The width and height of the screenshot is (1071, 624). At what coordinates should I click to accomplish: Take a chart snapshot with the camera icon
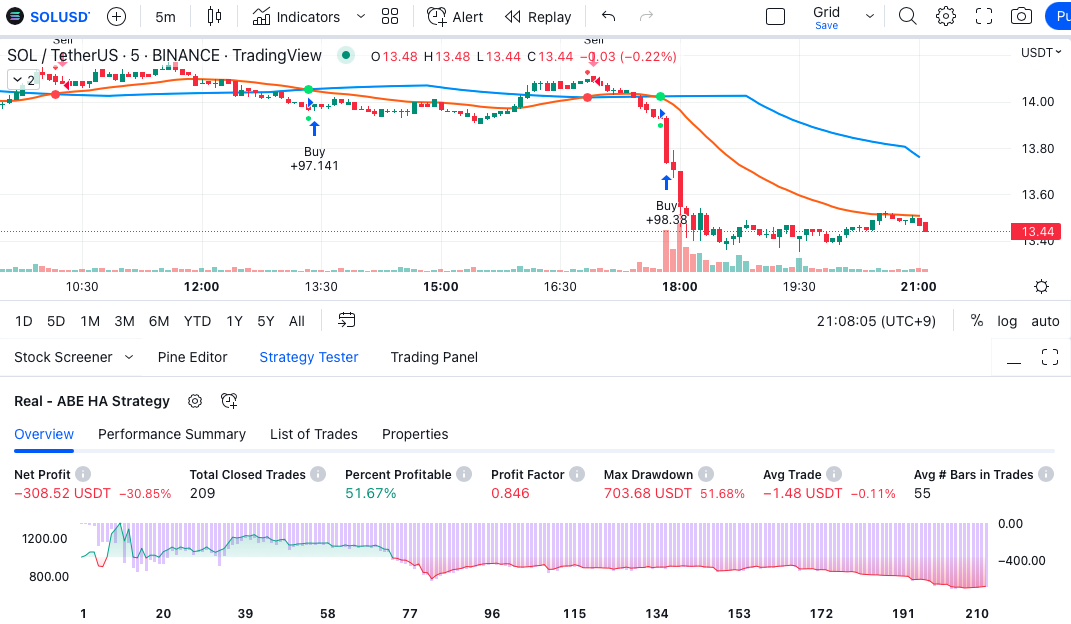(x=1019, y=16)
